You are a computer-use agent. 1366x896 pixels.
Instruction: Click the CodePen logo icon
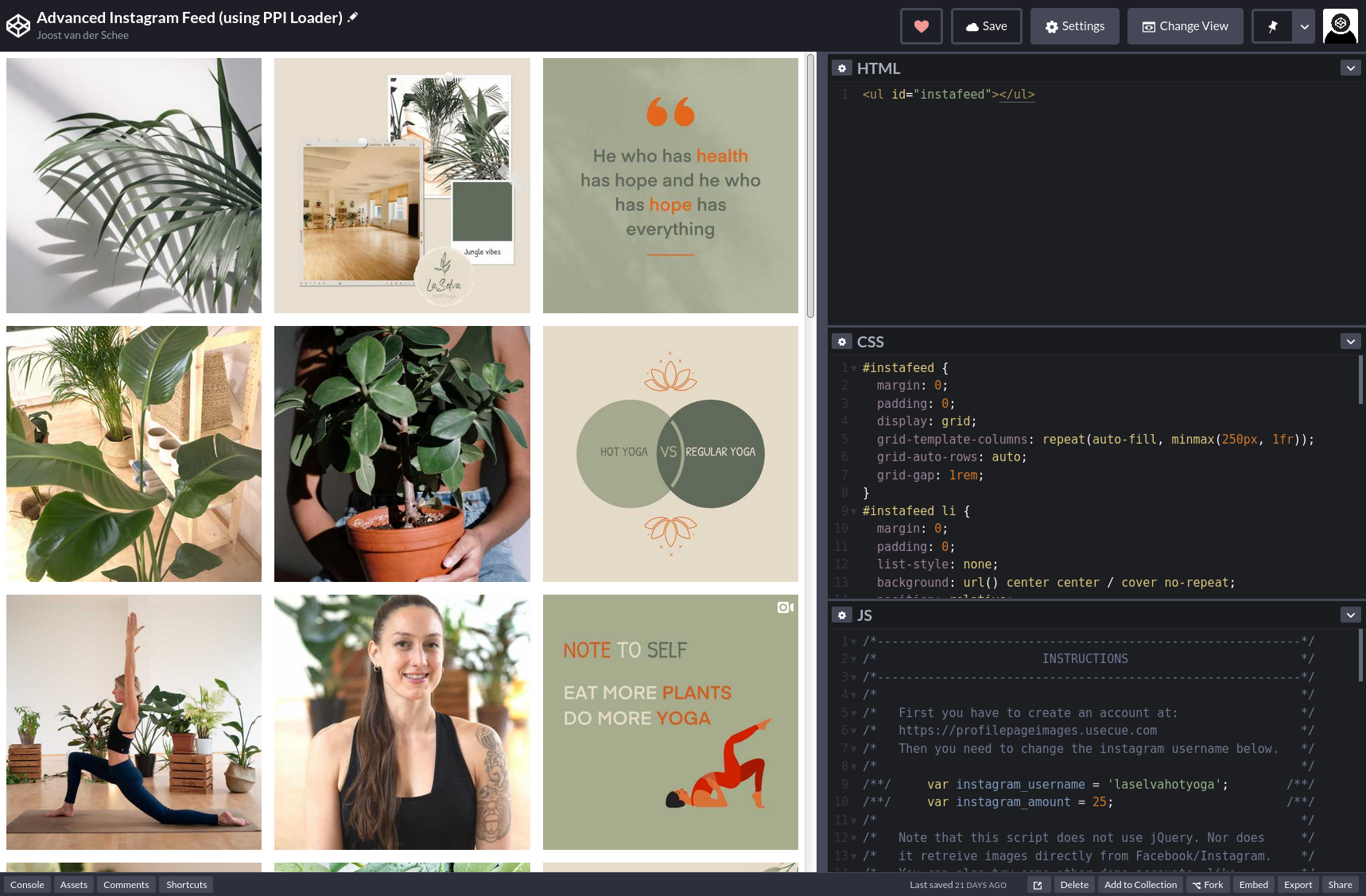pos(17,26)
